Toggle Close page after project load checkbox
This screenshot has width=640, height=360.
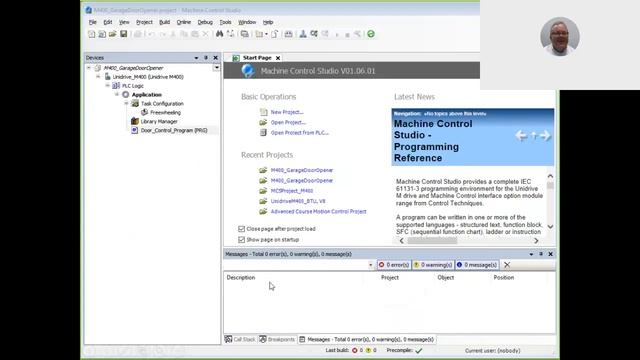tap(242, 229)
